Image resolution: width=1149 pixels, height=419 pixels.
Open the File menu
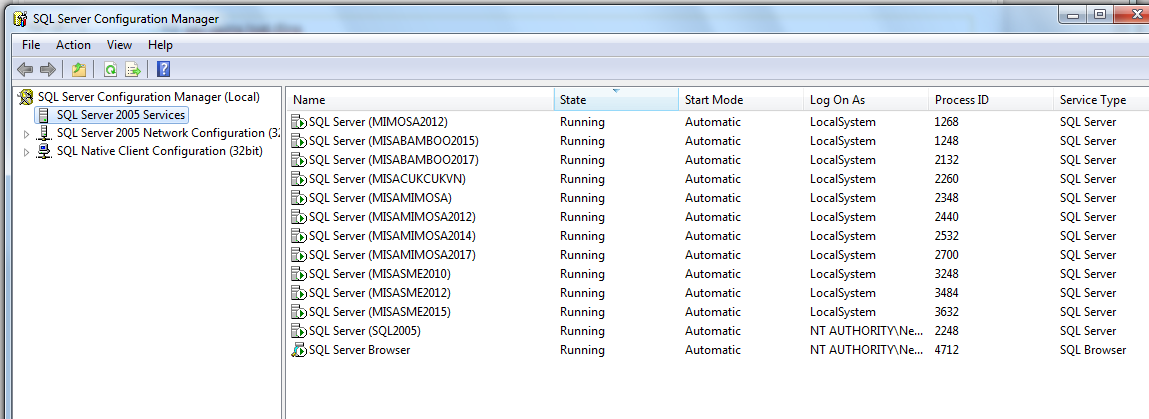coord(31,45)
